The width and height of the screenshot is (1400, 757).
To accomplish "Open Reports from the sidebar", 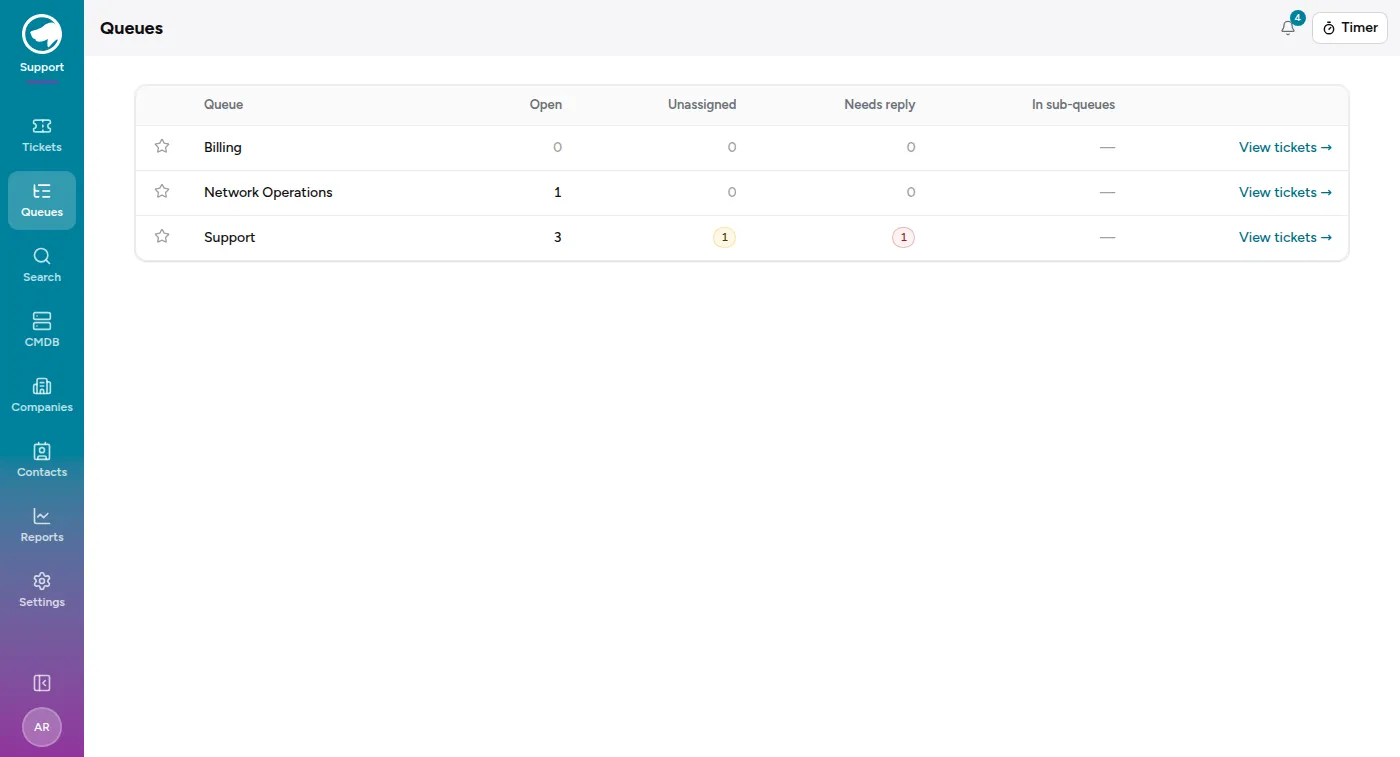I will pyautogui.click(x=42, y=525).
